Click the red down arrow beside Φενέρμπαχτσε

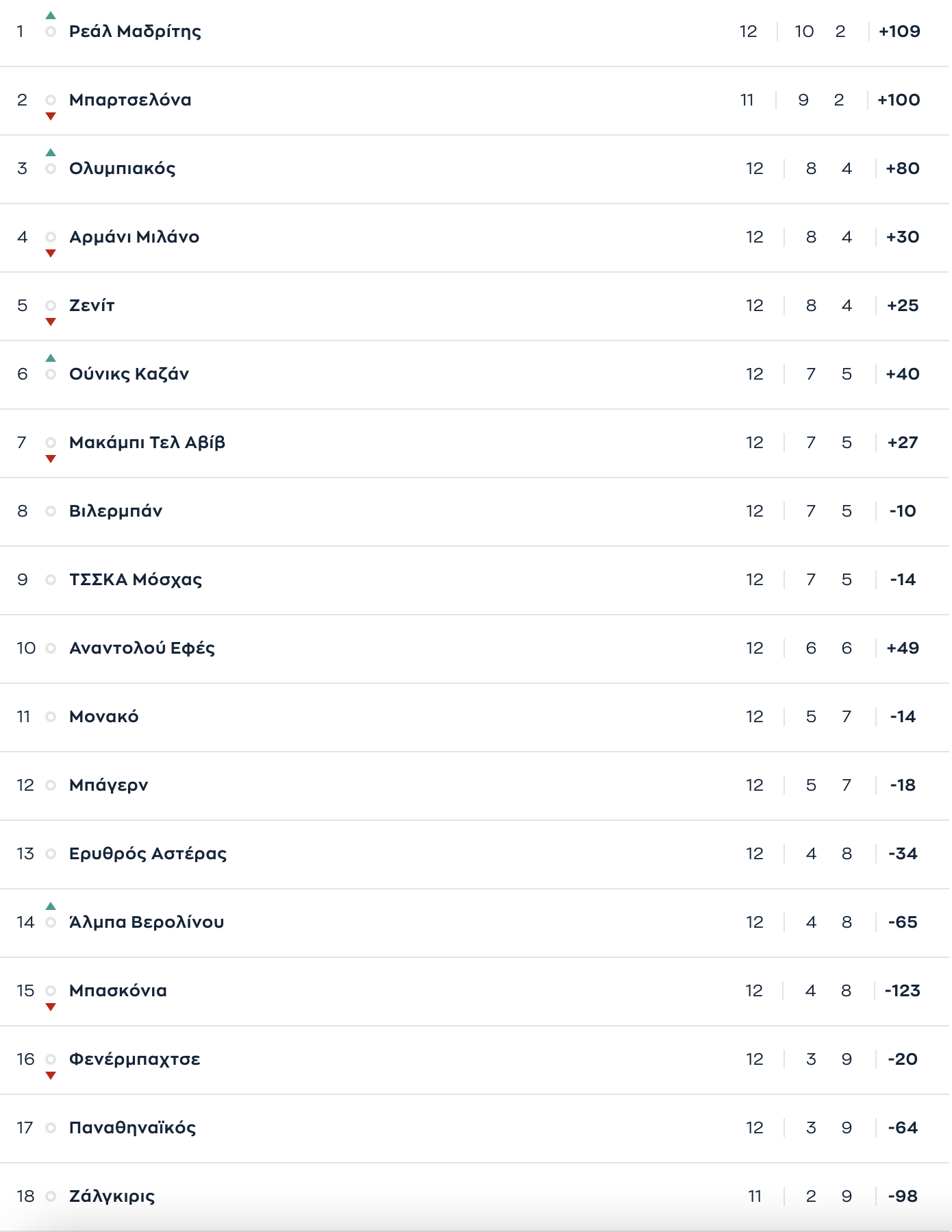coord(51,1076)
